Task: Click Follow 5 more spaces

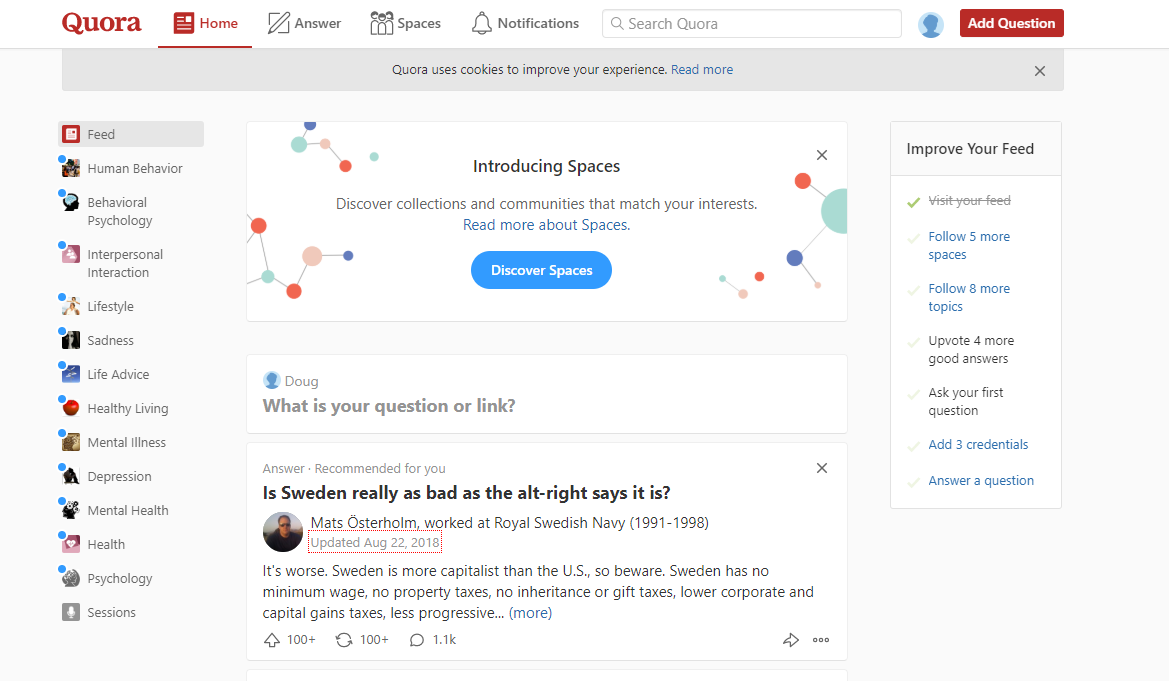Action: 969,245
